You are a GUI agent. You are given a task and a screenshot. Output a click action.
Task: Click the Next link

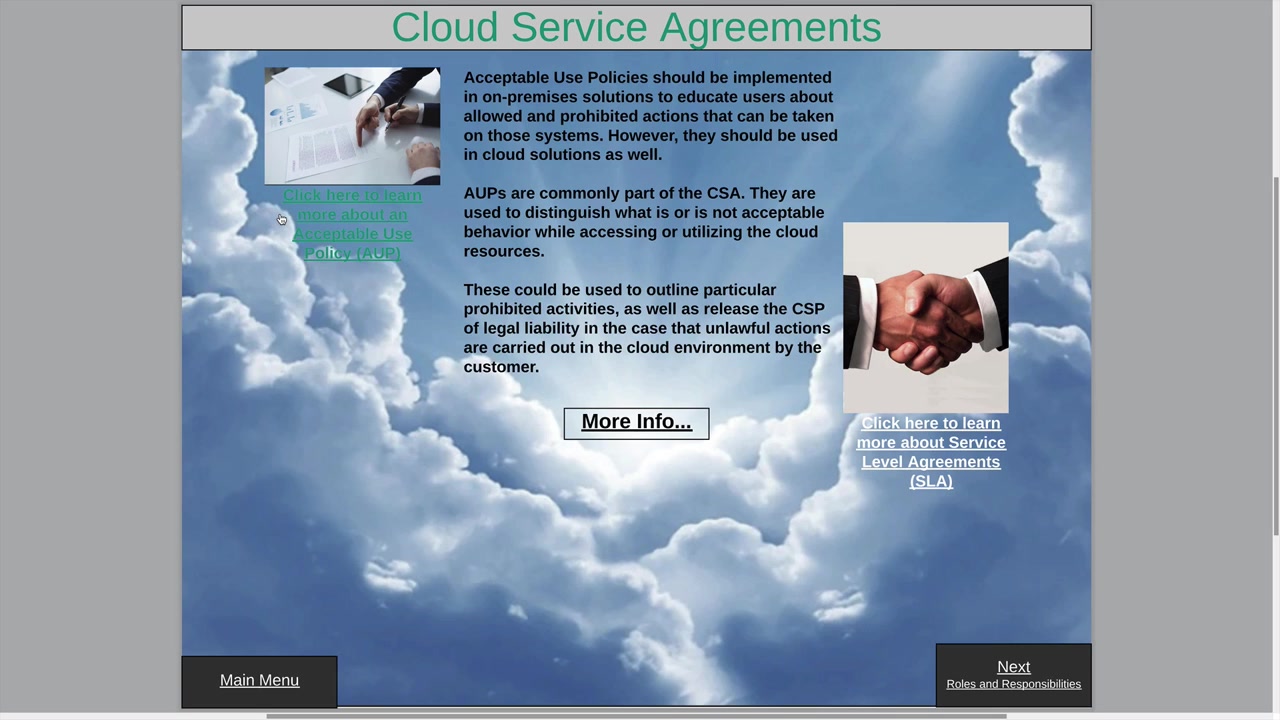[1013, 667]
